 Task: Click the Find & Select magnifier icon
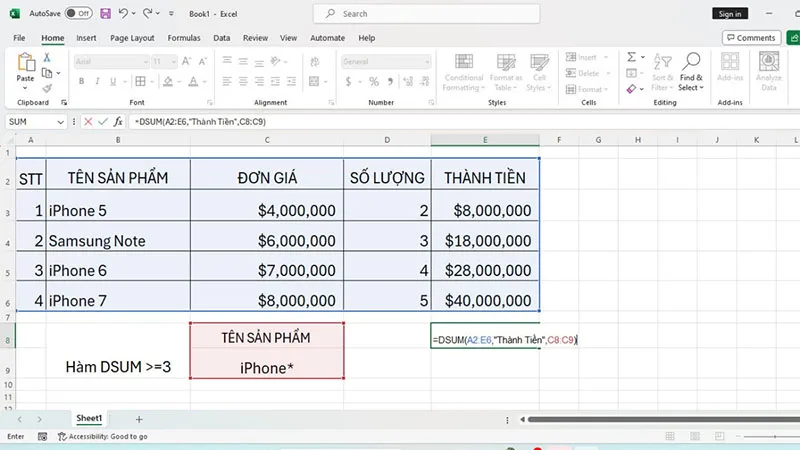691,61
